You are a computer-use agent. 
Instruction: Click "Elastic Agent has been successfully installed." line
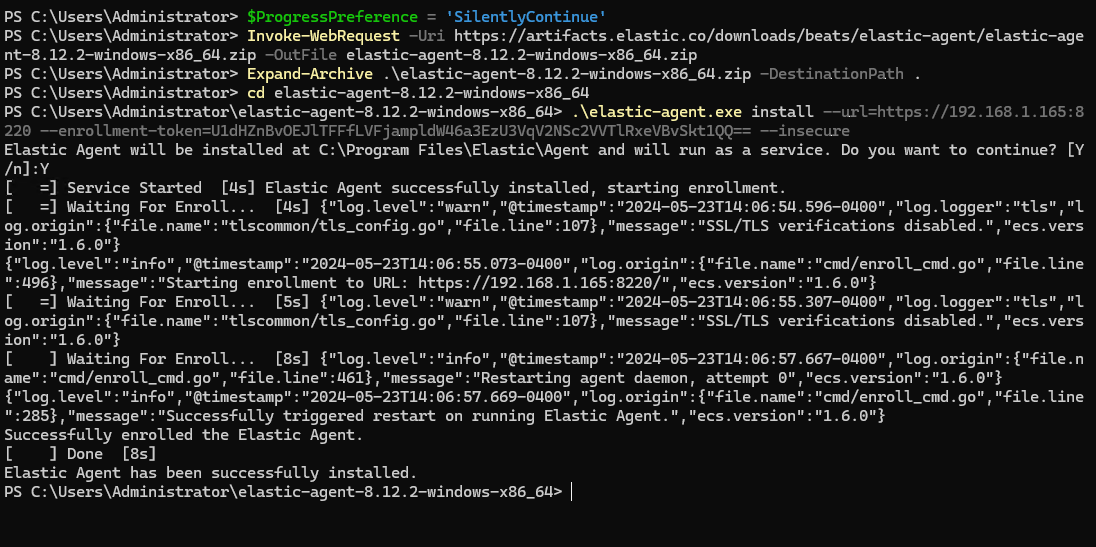tap(210, 473)
